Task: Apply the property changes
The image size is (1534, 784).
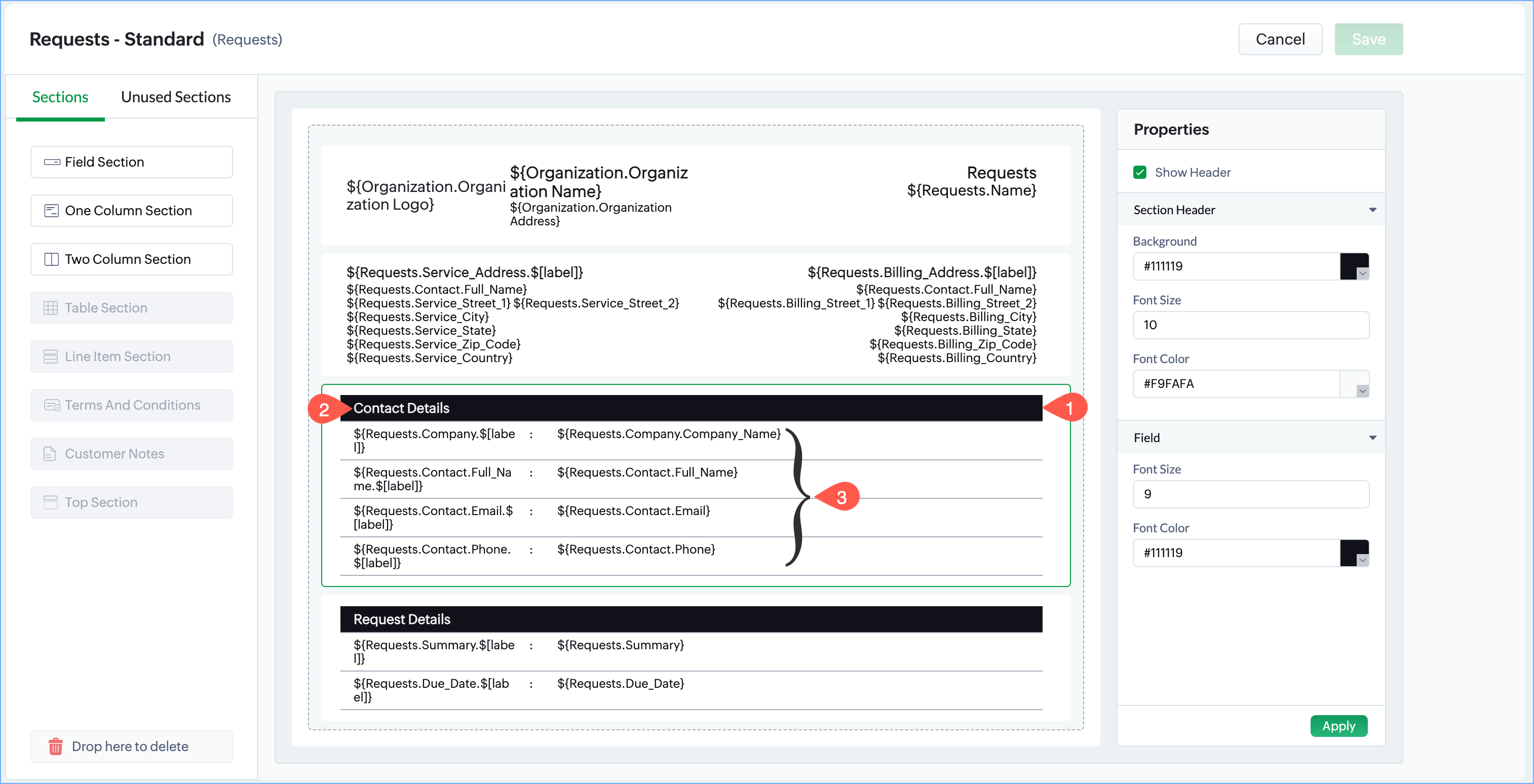Action: point(1338,726)
